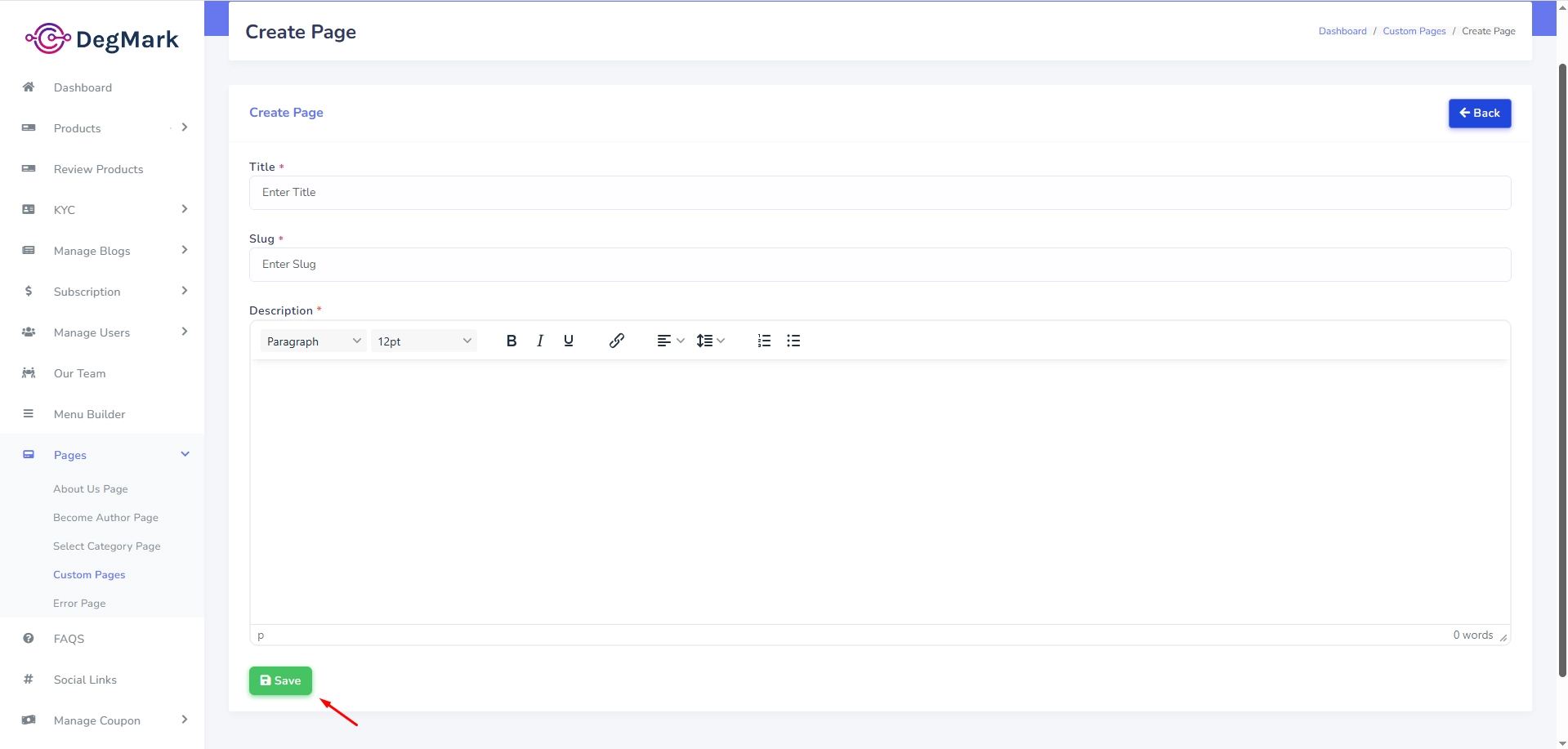Click the Dashboard home icon

point(29,87)
